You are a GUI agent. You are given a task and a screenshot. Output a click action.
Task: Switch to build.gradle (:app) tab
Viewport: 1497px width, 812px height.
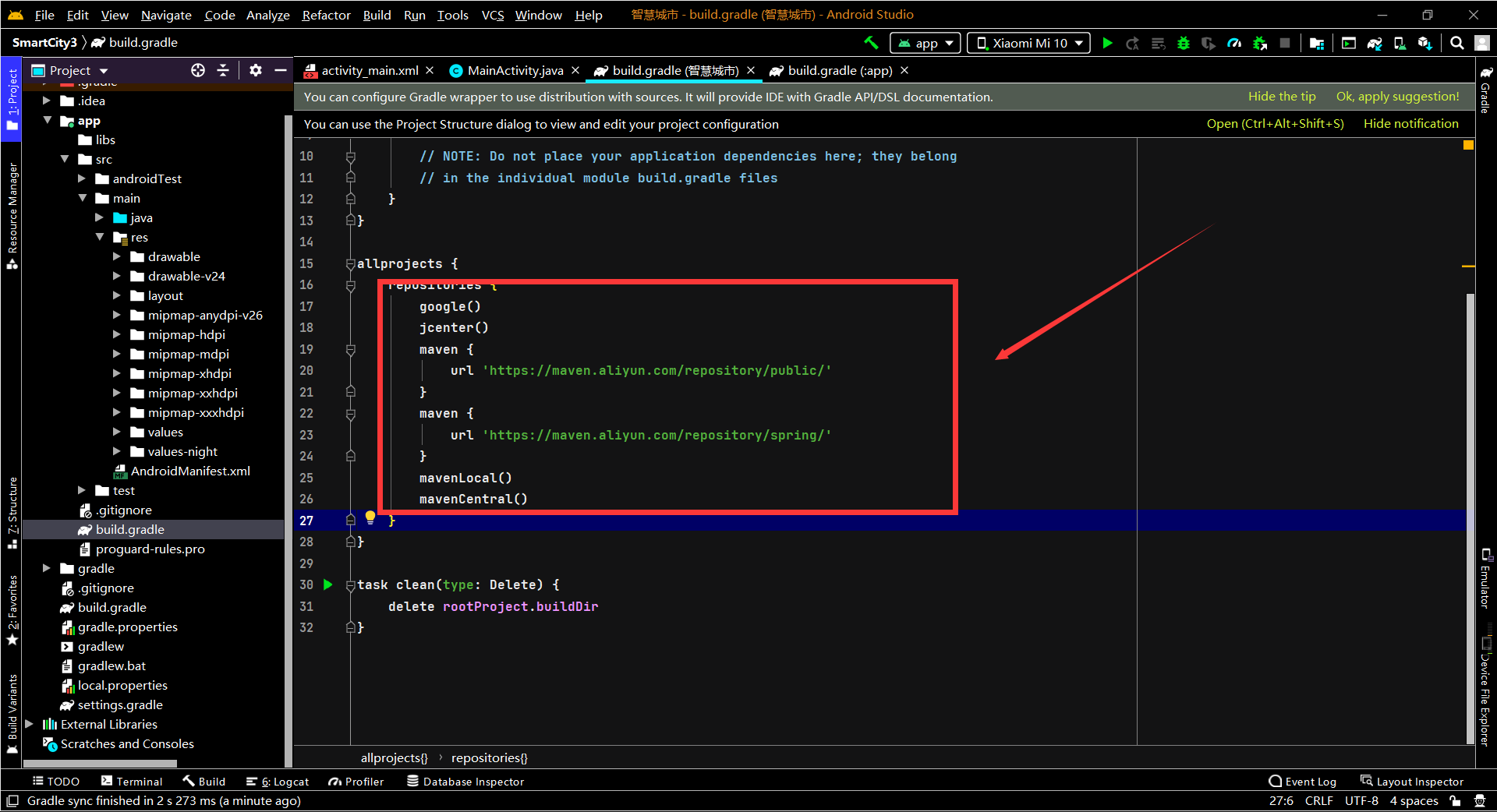[839, 70]
